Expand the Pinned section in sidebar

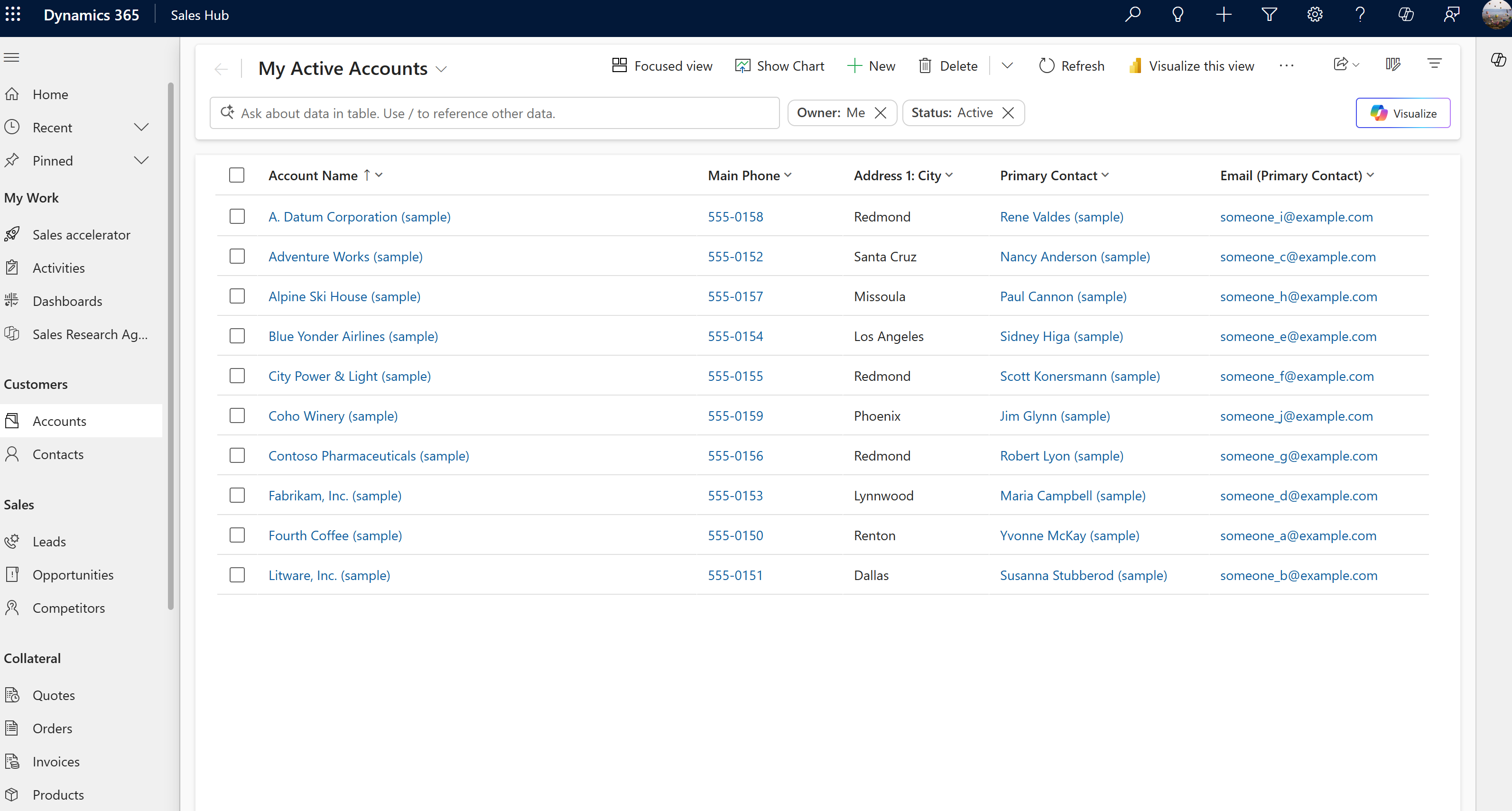141,160
